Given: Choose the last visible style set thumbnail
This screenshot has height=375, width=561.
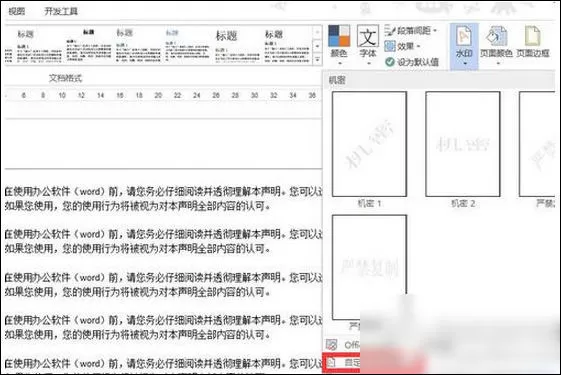Looking at the screenshot, I should tap(286, 46).
